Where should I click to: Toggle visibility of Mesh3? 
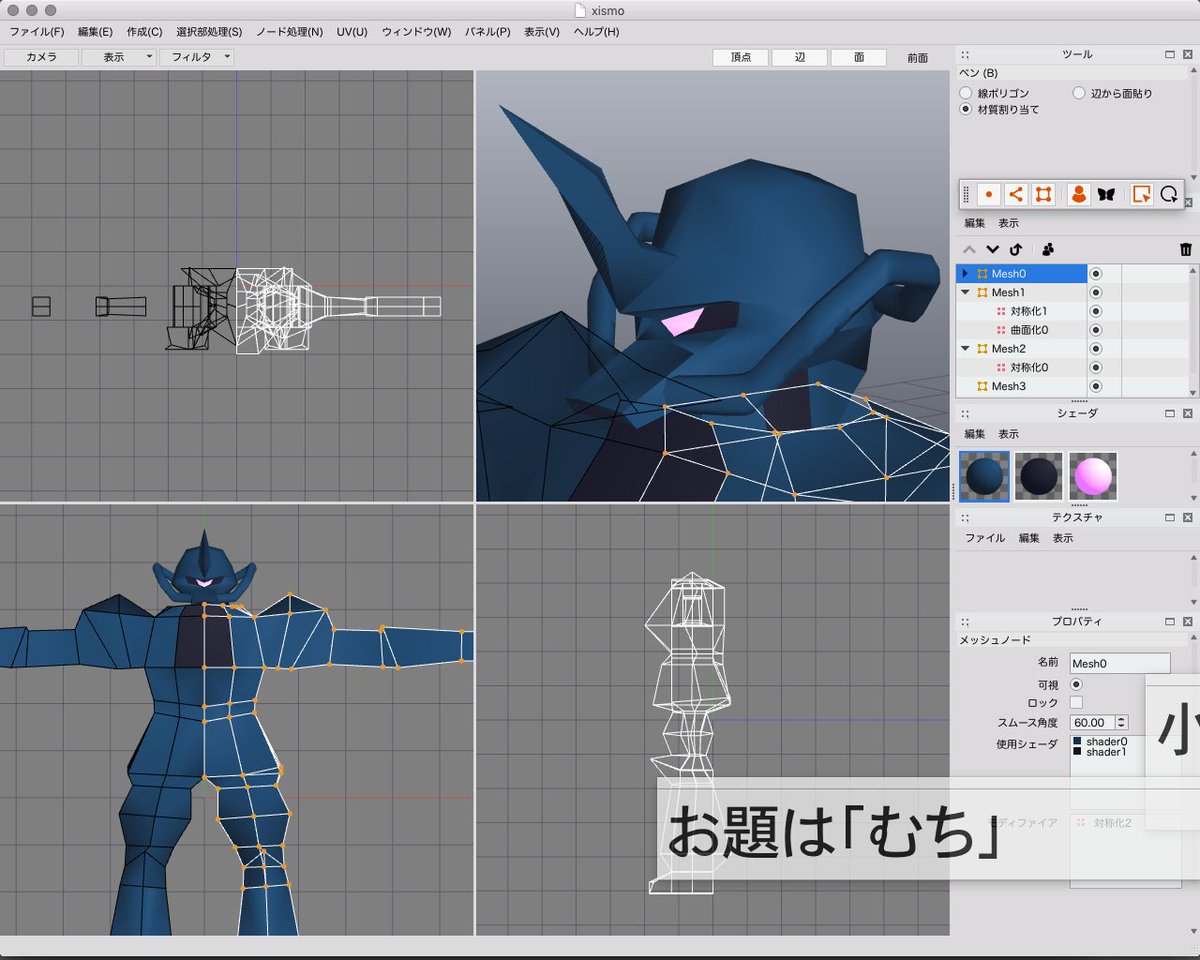point(1095,386)
